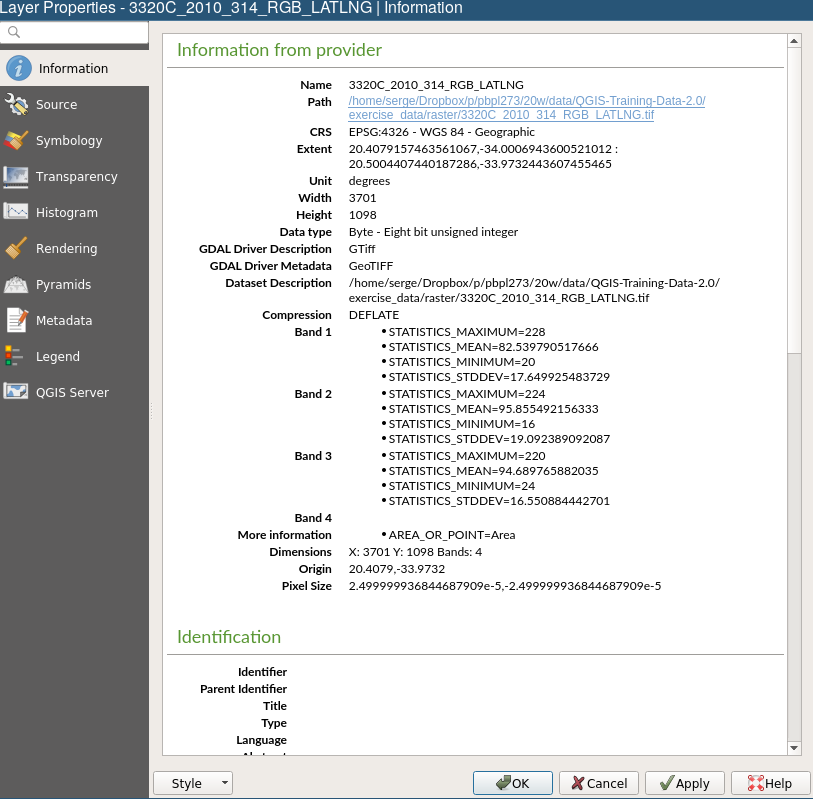
Task: Select the Symbology paintbrush icon
Action: (x=17, y=141)
